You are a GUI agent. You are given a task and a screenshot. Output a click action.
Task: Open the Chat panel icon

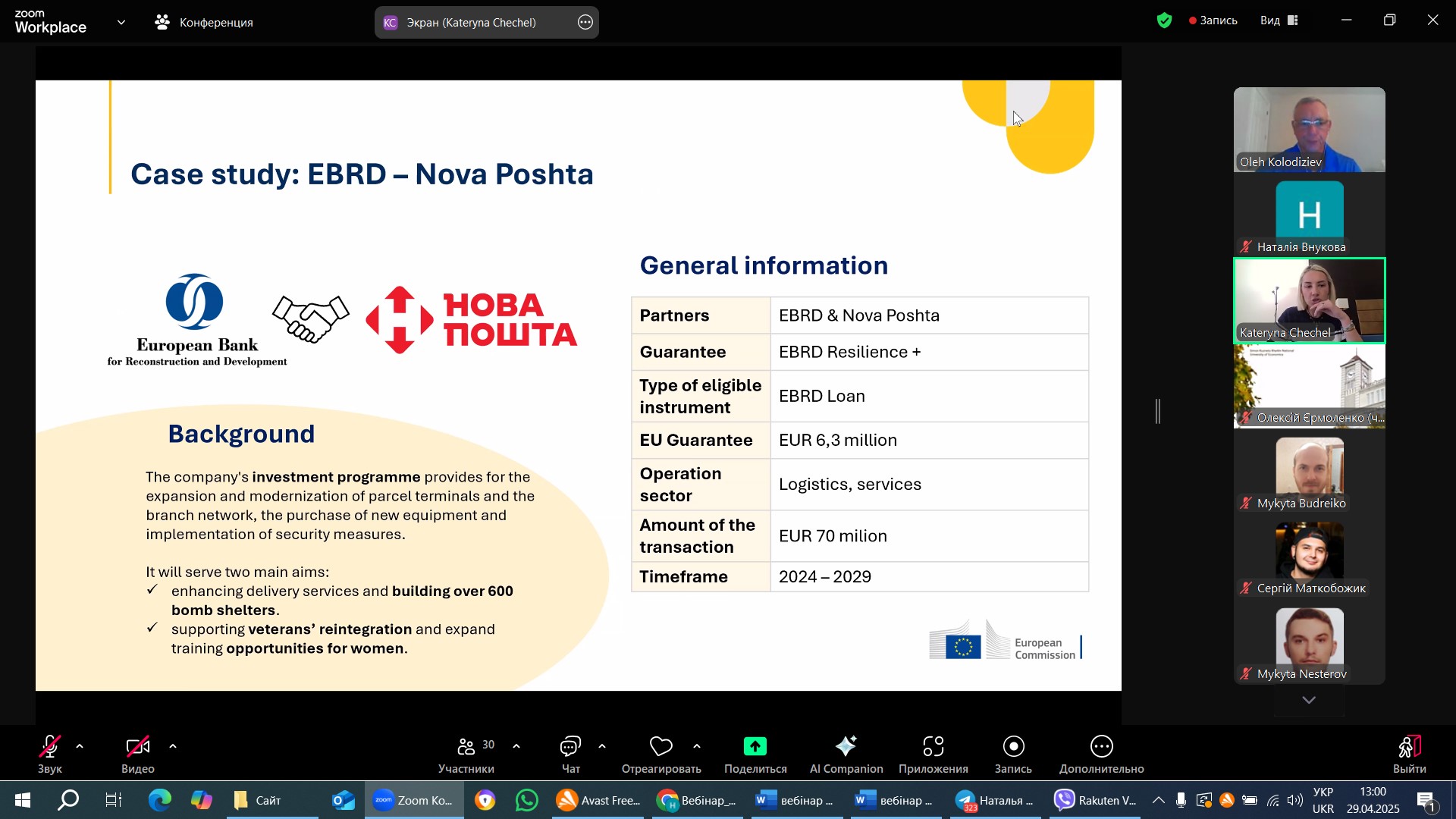570,748
